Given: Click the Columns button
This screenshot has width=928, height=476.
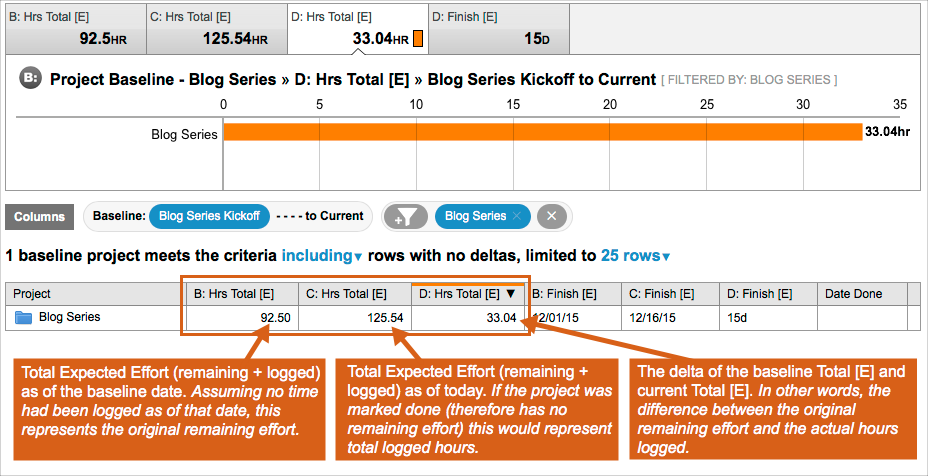Looking at the screenshot, I should click(x=40, y=216).
